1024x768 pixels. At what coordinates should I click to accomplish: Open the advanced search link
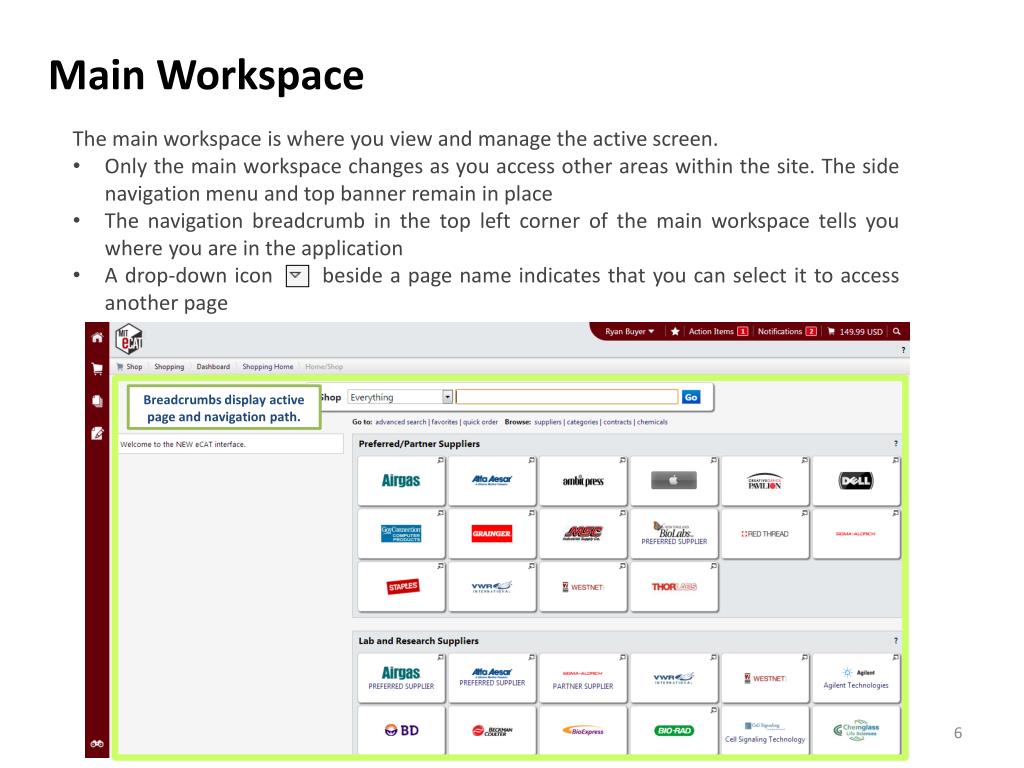[400, 422]
